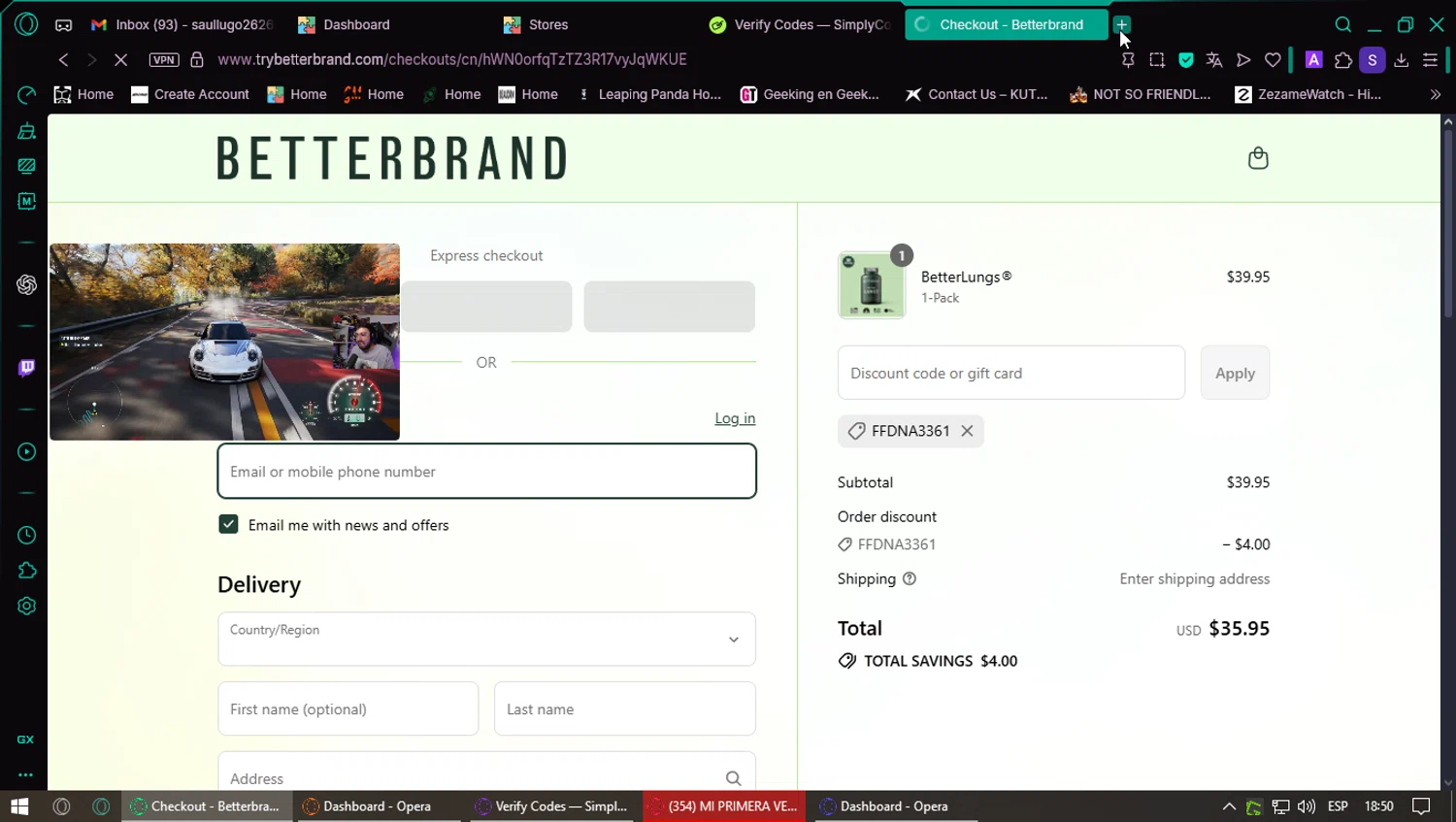This screenshot has width=1456, height=822.
Task: Switch to the Verify Codes SimplyCodes tab
Action: [800, 24]
